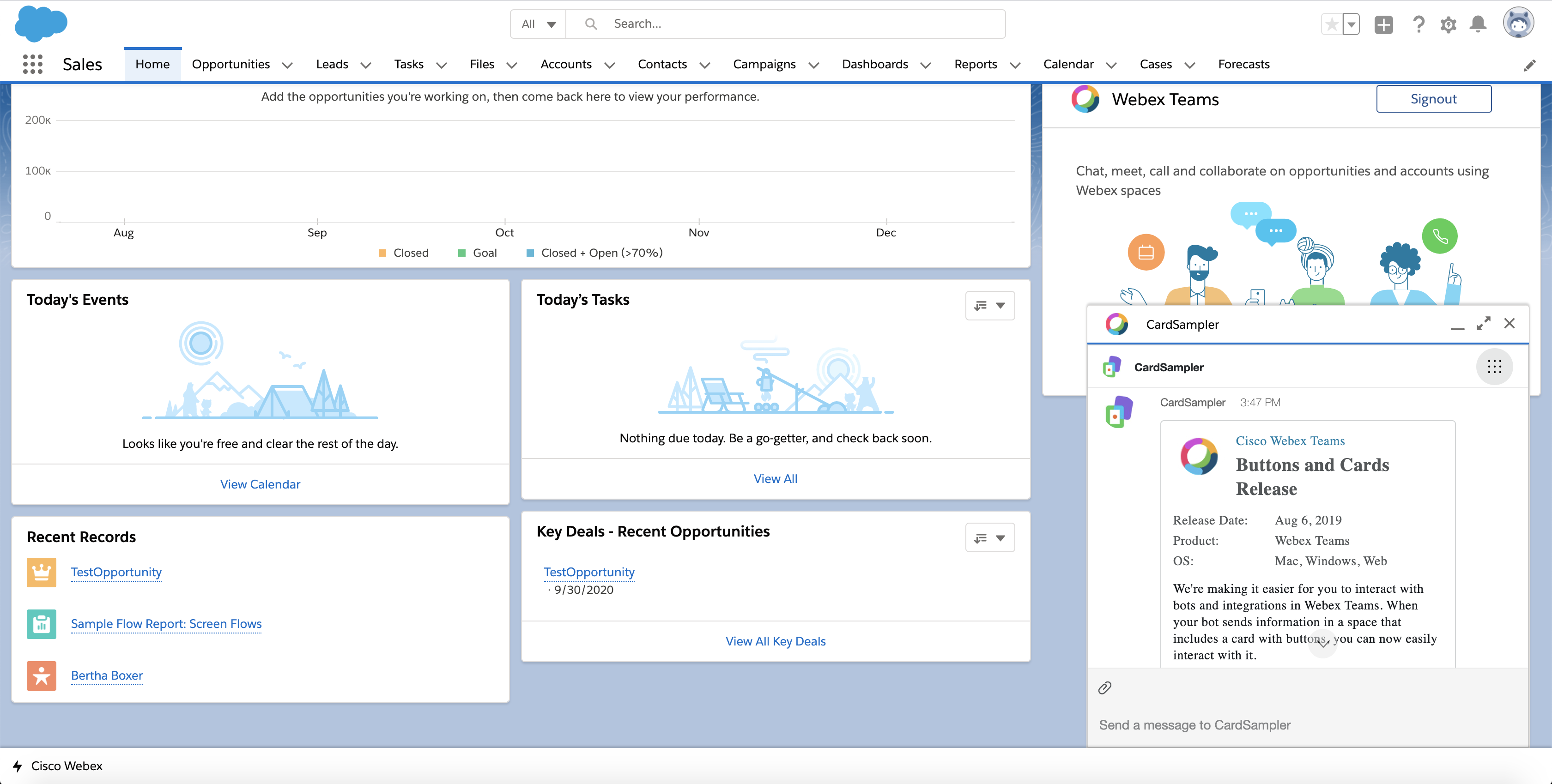Open TestOpportunity in Recent Records

[x=116, y=572]
